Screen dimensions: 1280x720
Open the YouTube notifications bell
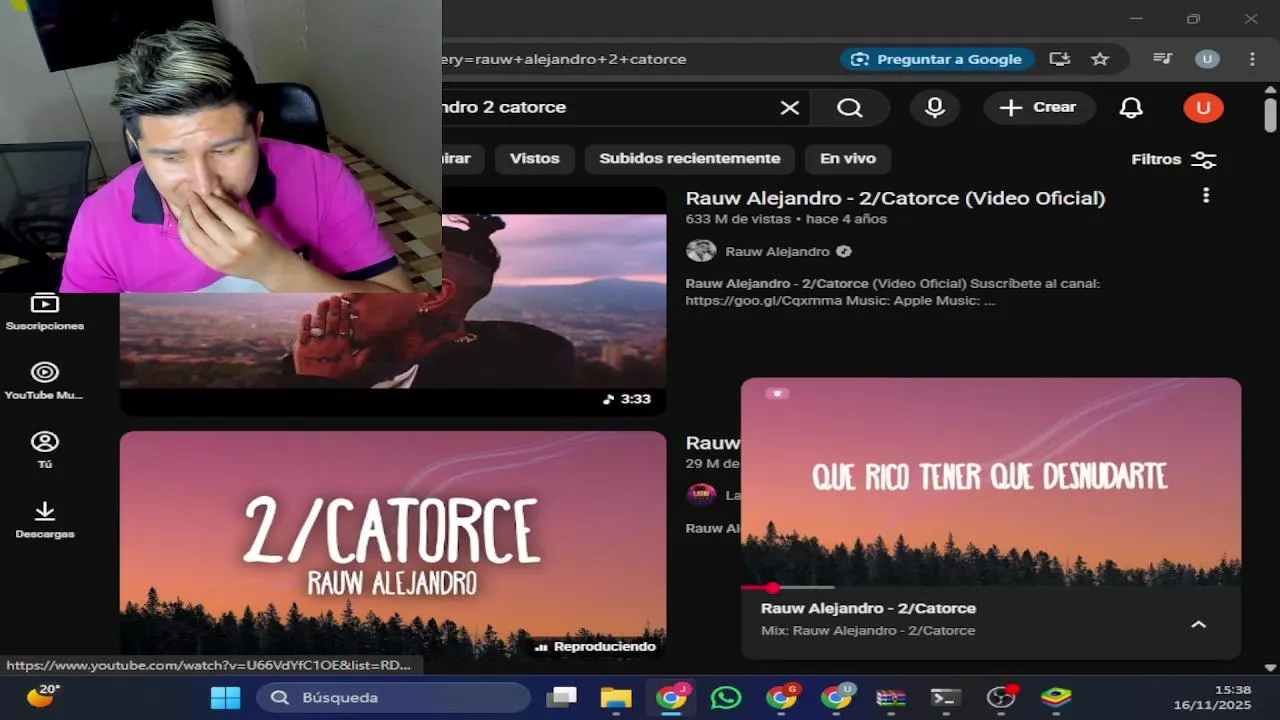pos(1131,108)
